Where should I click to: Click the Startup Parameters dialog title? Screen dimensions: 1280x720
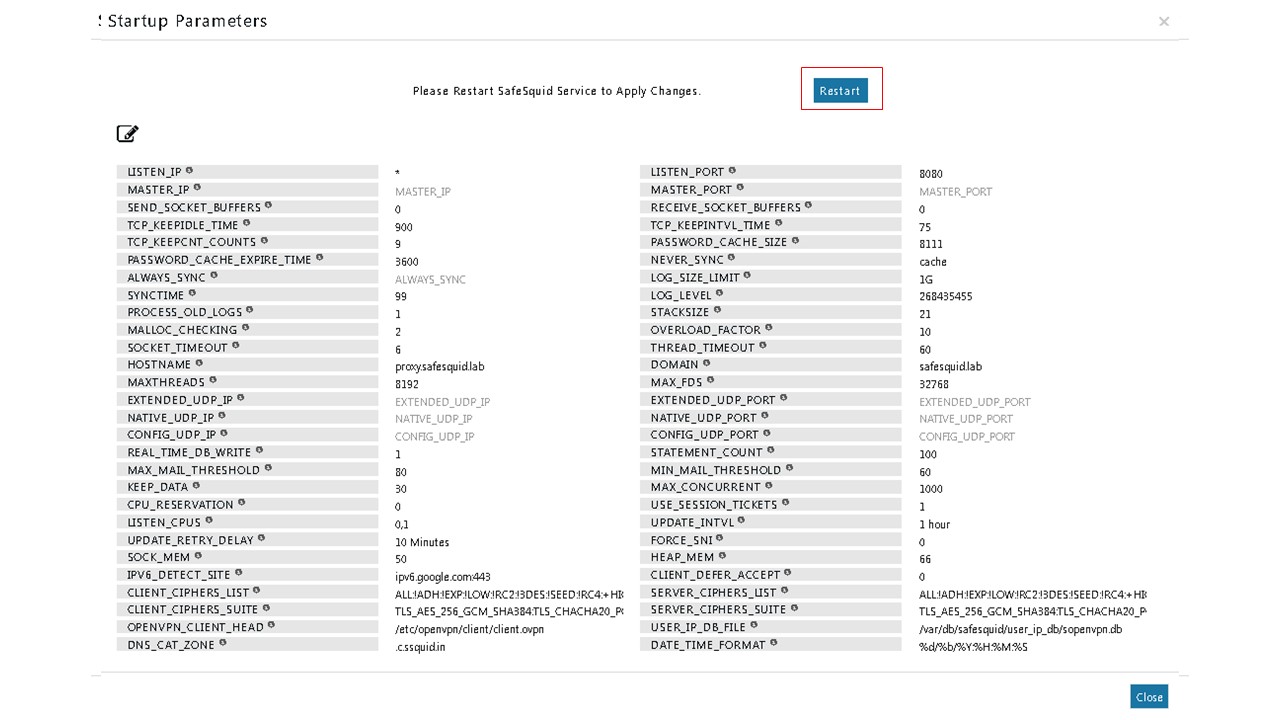click(187, 21)
